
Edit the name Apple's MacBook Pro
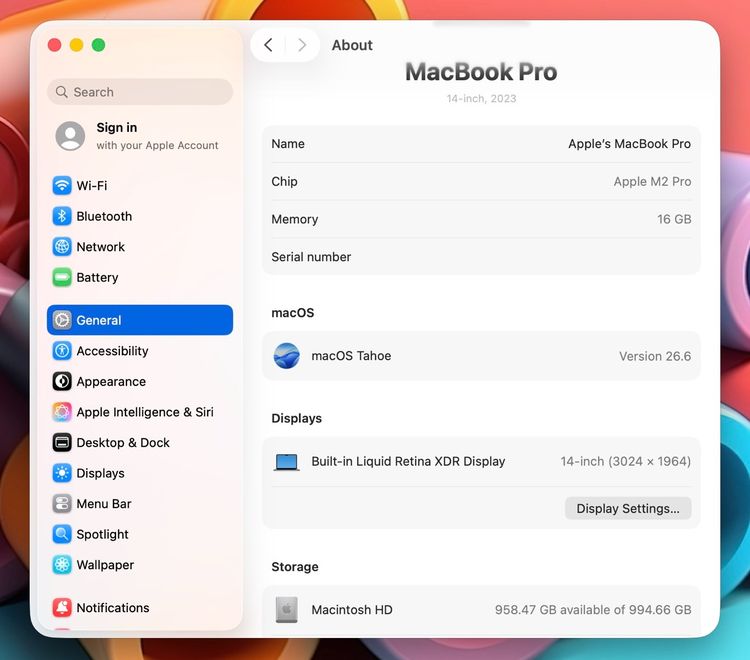[x=629, y=144]
